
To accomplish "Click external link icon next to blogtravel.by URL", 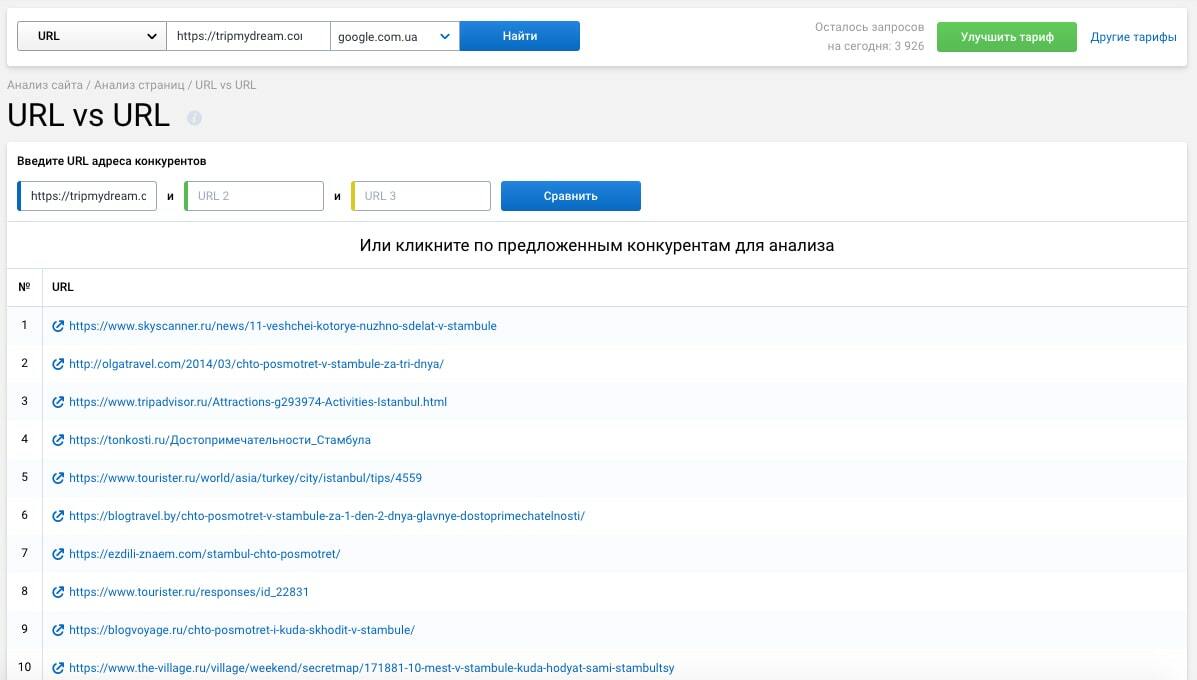I will pyautogui.click(x=58, y=516).
